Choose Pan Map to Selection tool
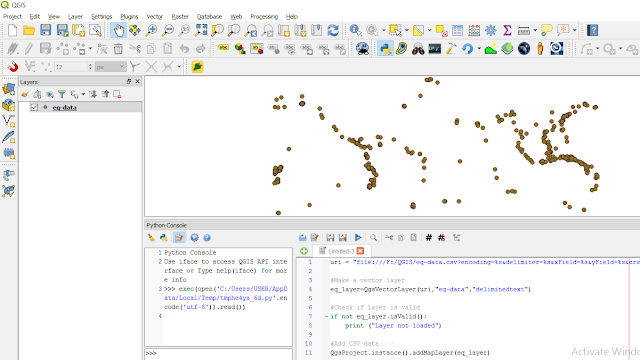The width and height of the screenshot is (640, 360). [135, 30]
